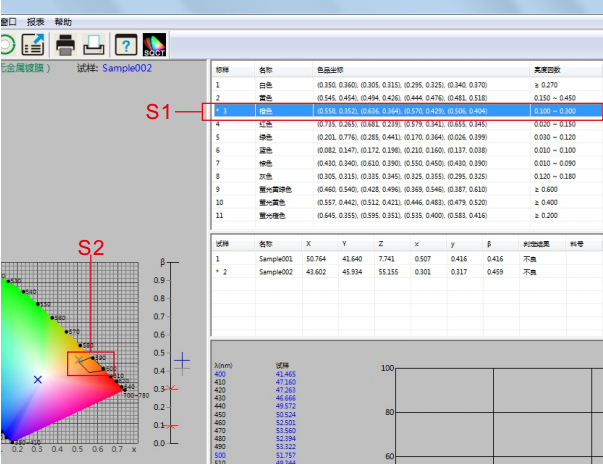Click the green circular icon in toolbar
603x464 pixels.
point(5,44)
